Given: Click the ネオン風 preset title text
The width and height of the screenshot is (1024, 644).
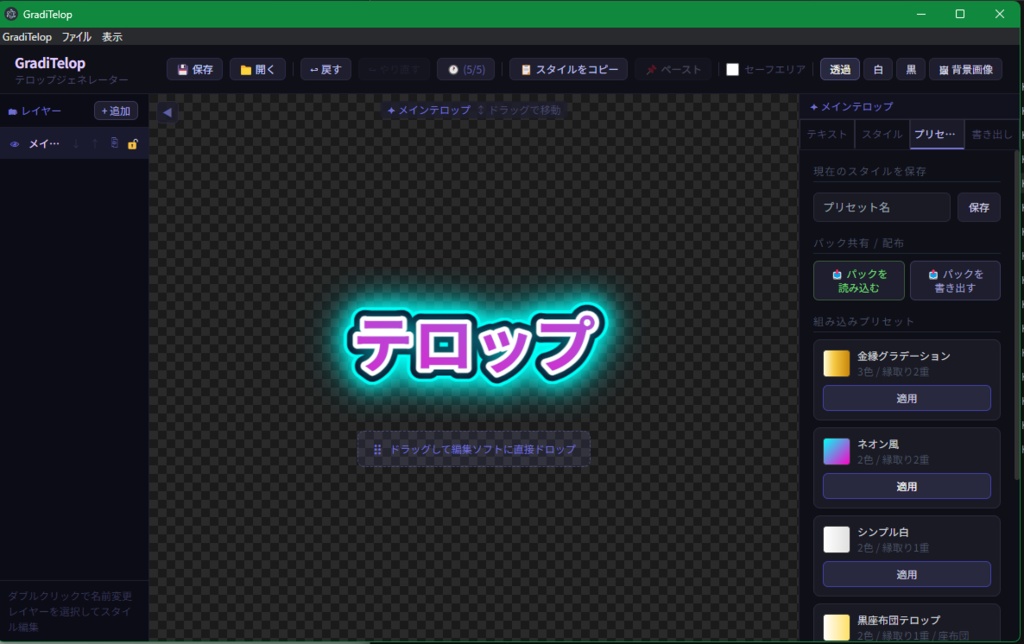Looking at the screenshot, I should click(x=878, y=444).
